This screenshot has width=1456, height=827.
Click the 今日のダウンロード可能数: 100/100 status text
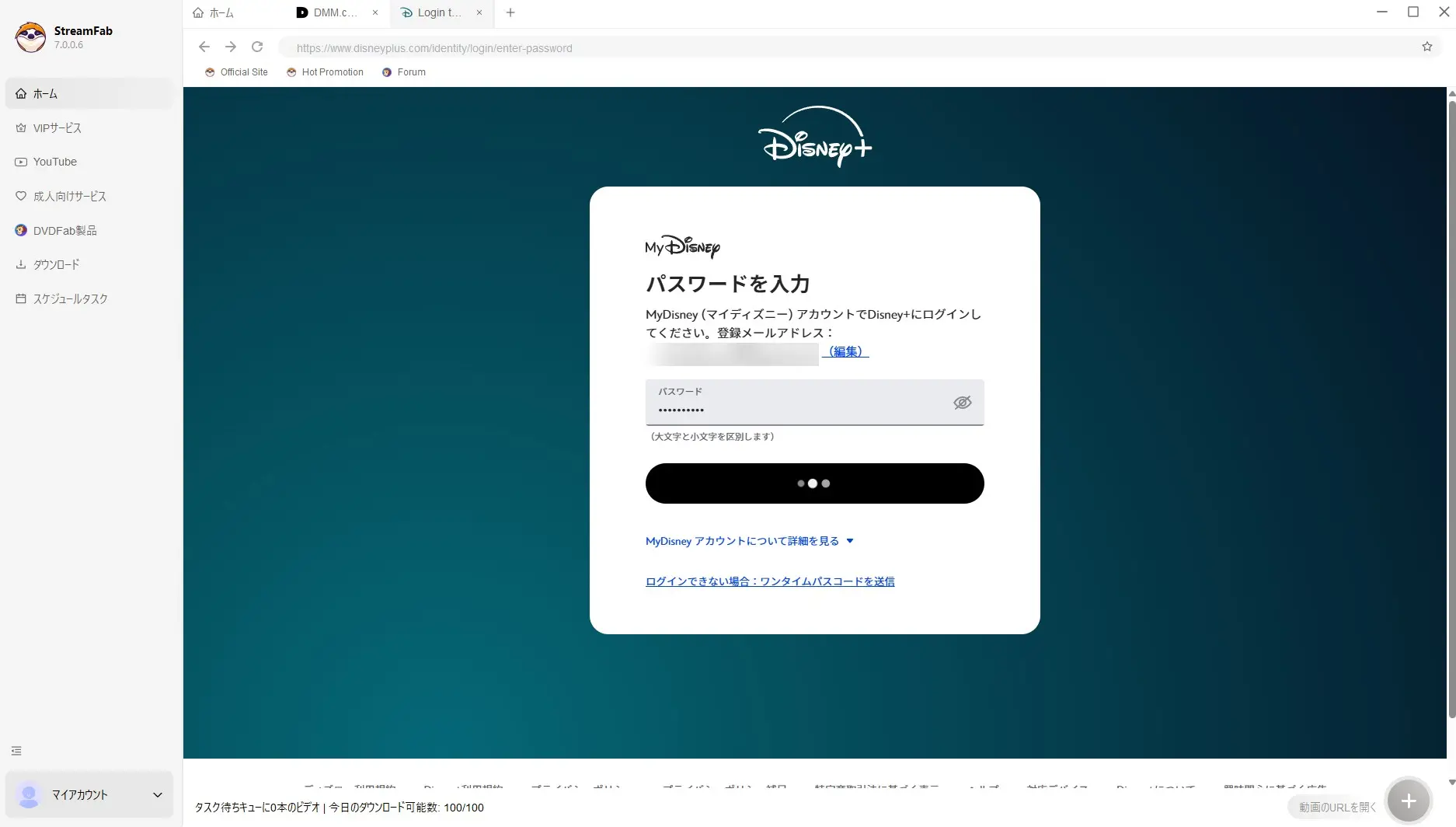[x=406, y=808]
